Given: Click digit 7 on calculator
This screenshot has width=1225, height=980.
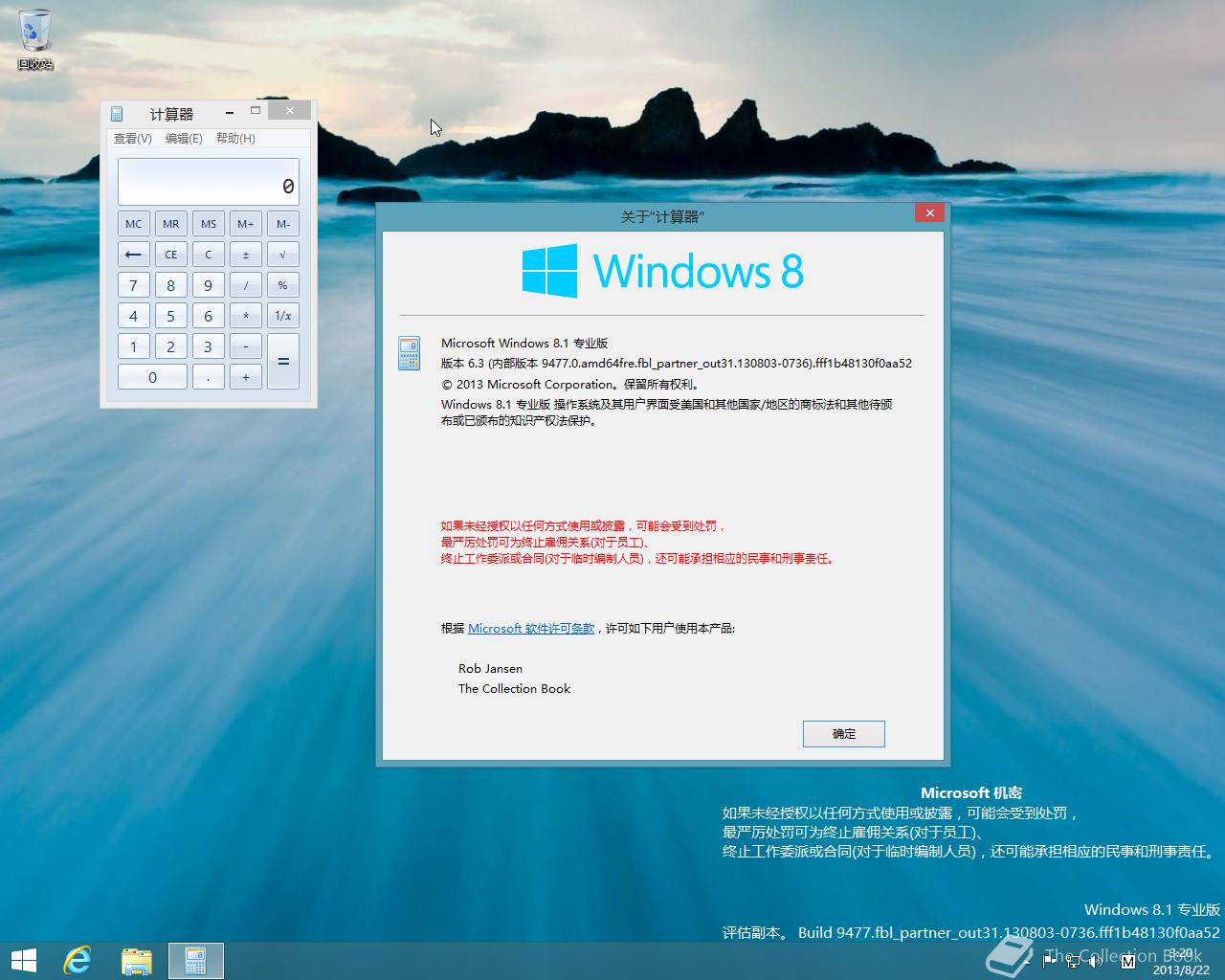Looking at the screenshot, I should pyautogui.click(x=133, y=285).
